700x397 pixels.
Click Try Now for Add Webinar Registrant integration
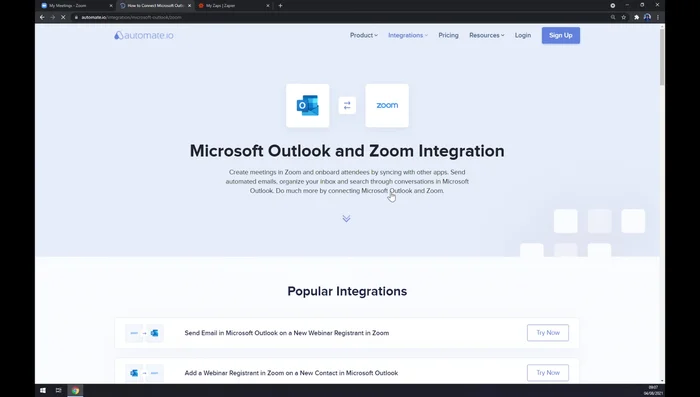548,372
